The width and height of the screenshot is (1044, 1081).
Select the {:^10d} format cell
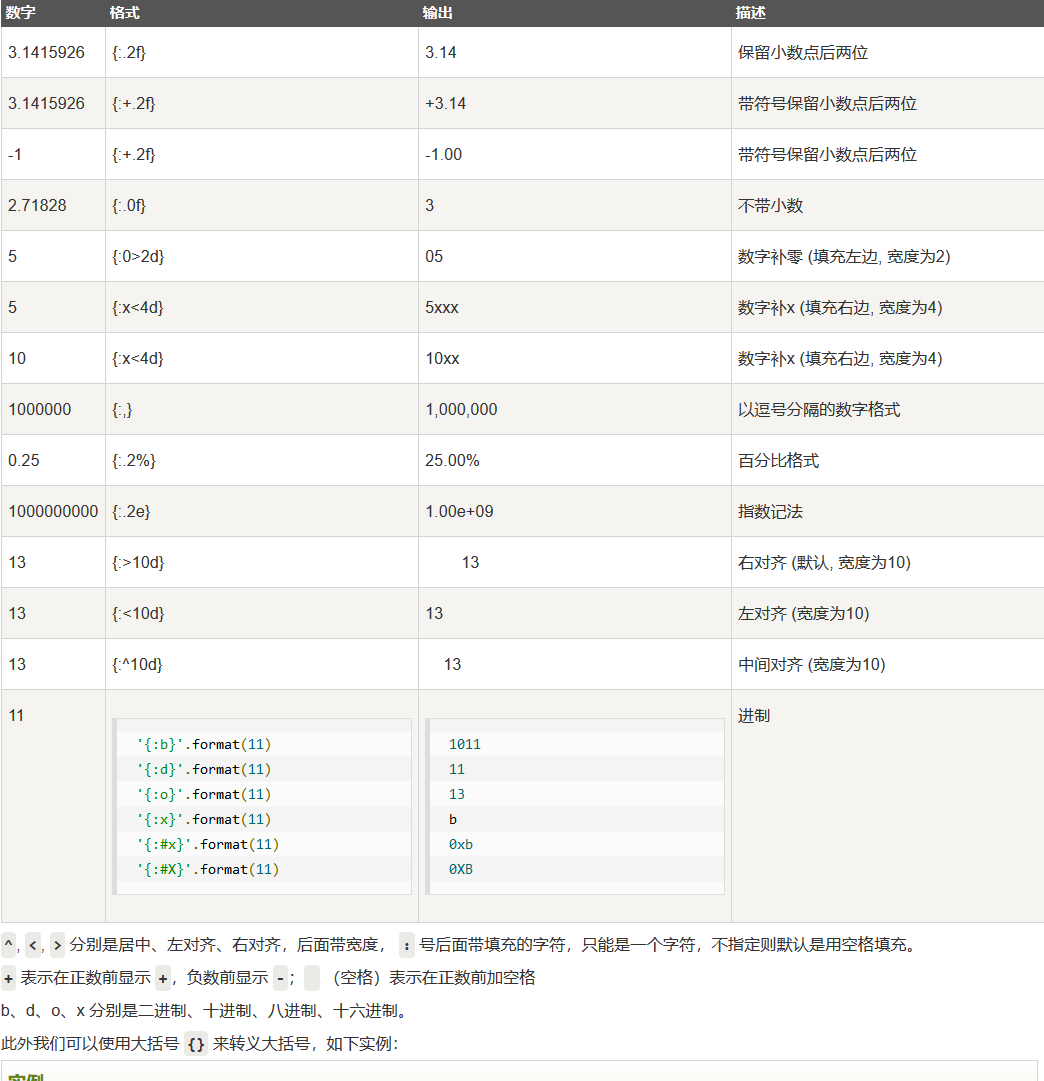[x=262, y=665]
